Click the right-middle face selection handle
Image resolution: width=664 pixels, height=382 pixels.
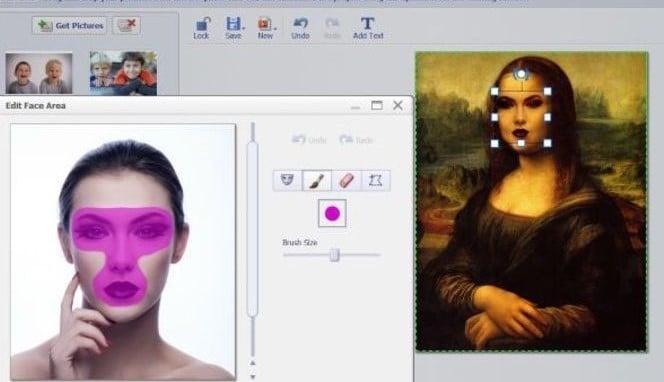click(x=548, y=117)
